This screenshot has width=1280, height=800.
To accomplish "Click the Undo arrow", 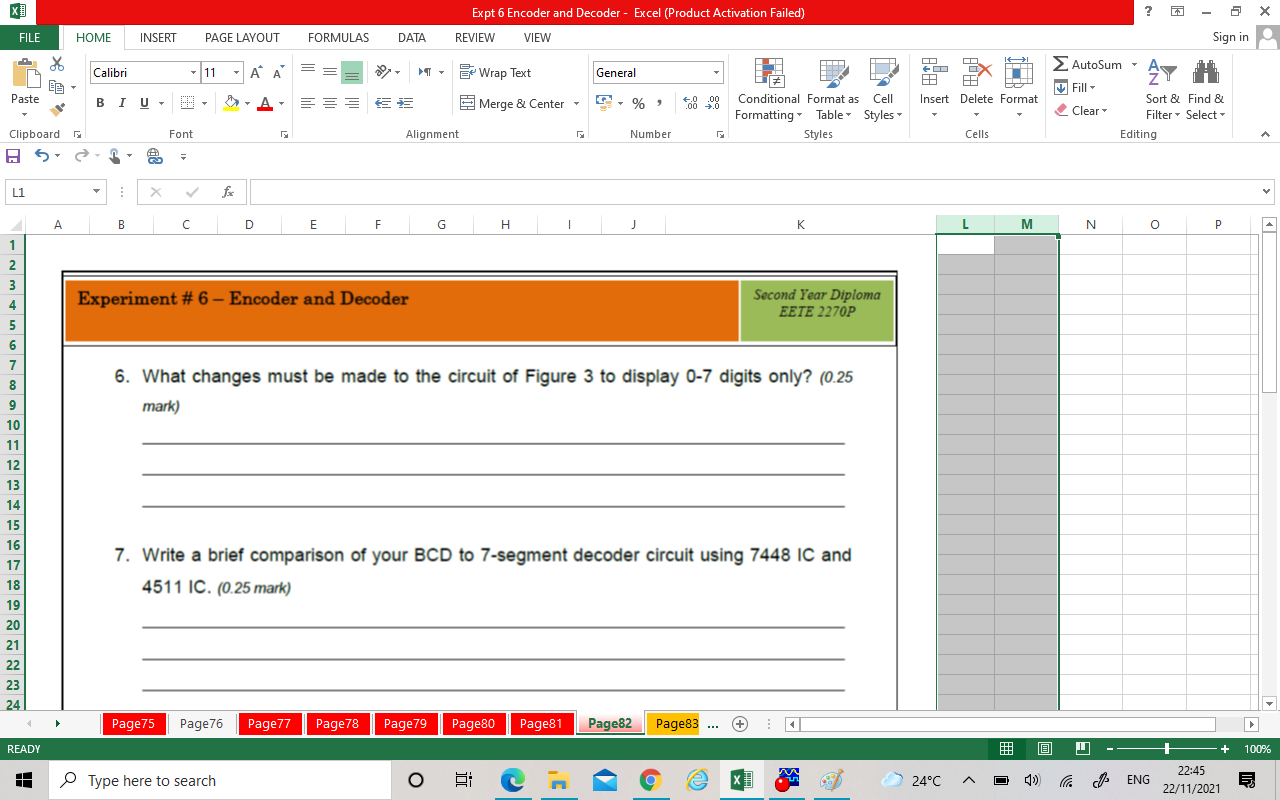I will coord(40,156).
